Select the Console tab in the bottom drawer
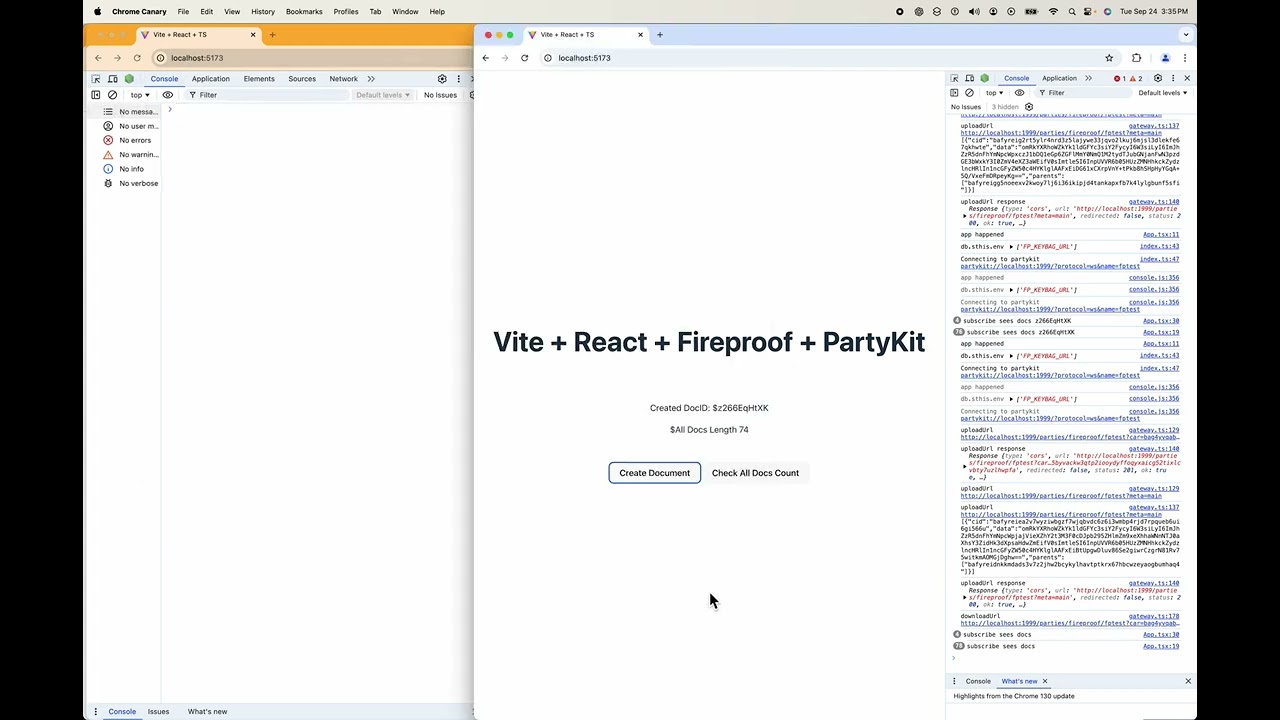The image size is (1280, 720). click(x=978, y=681)
